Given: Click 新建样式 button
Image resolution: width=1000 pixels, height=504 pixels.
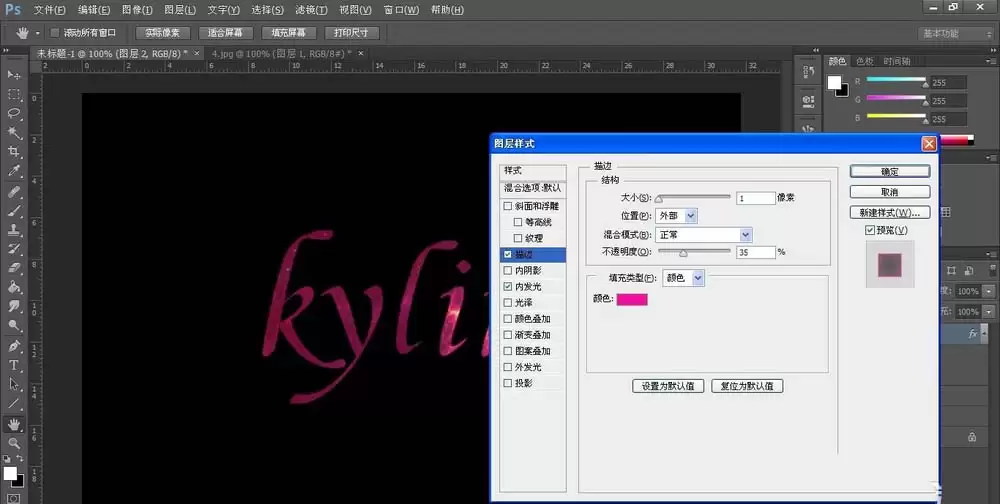Looking at the screenshot, I should coord(890,212).
